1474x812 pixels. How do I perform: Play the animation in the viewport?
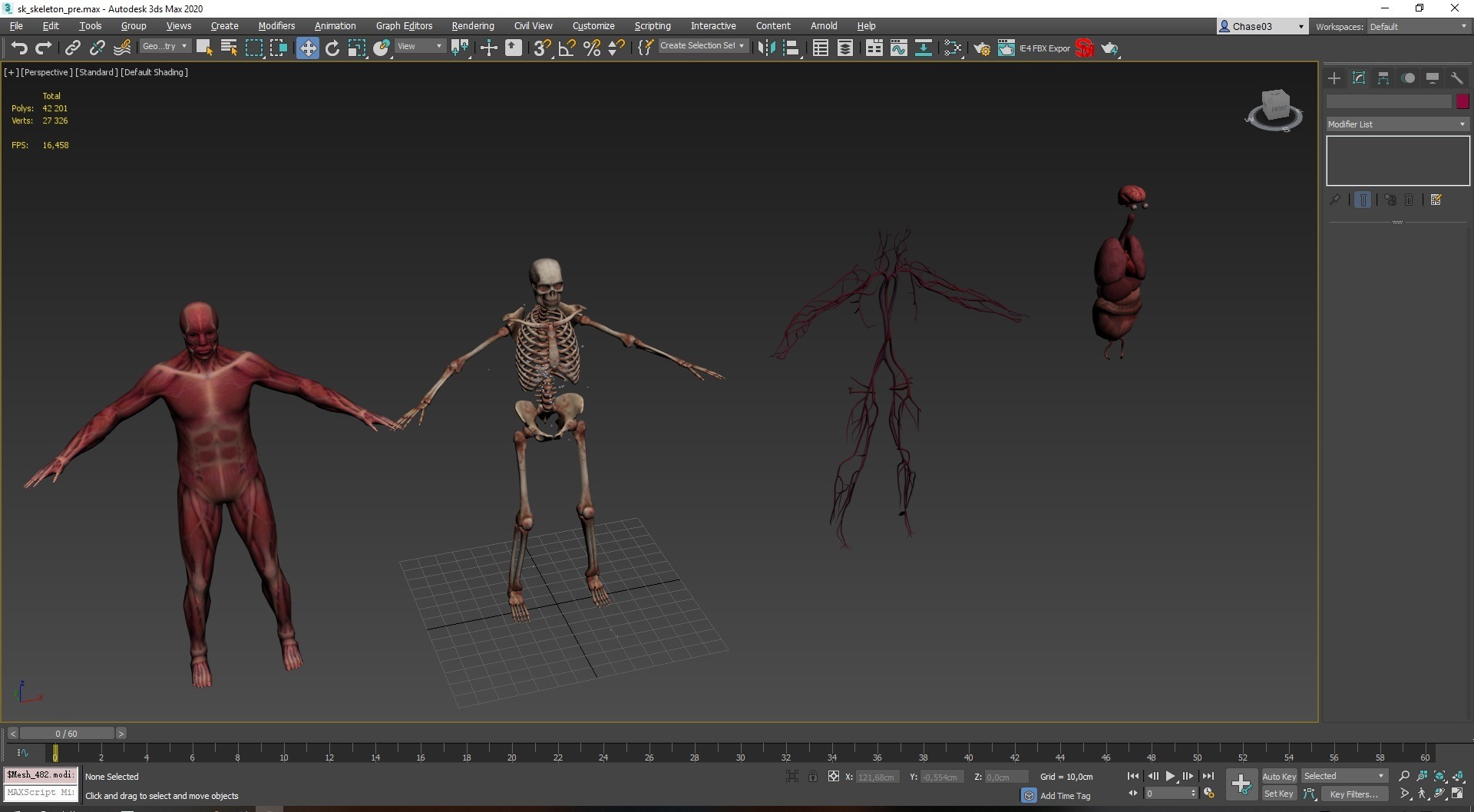(1171, 777)
